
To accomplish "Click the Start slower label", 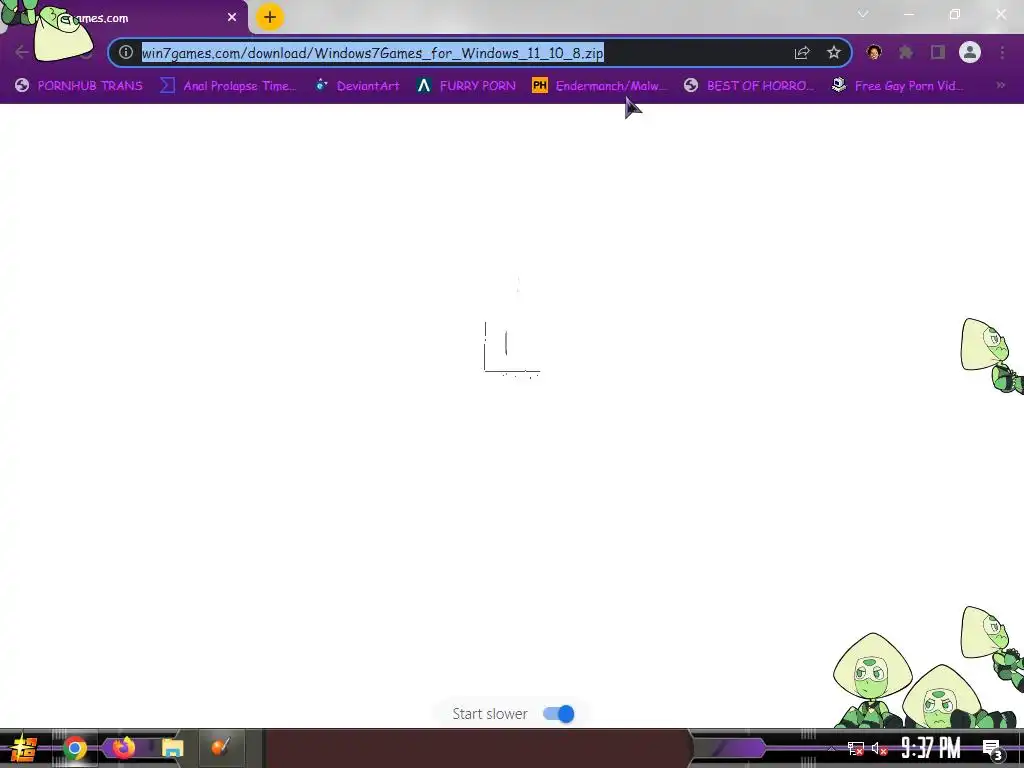I will pyautogui.click(x=490, y=714).
